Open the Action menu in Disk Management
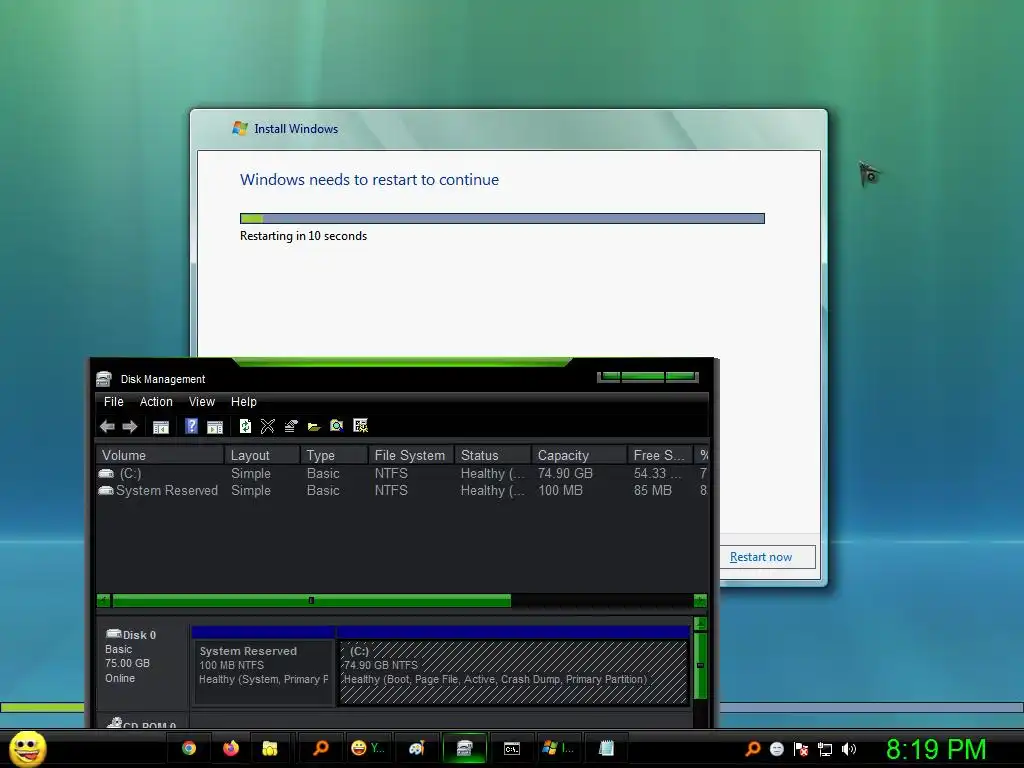1024x768 pixels. [x=156, y=402]
